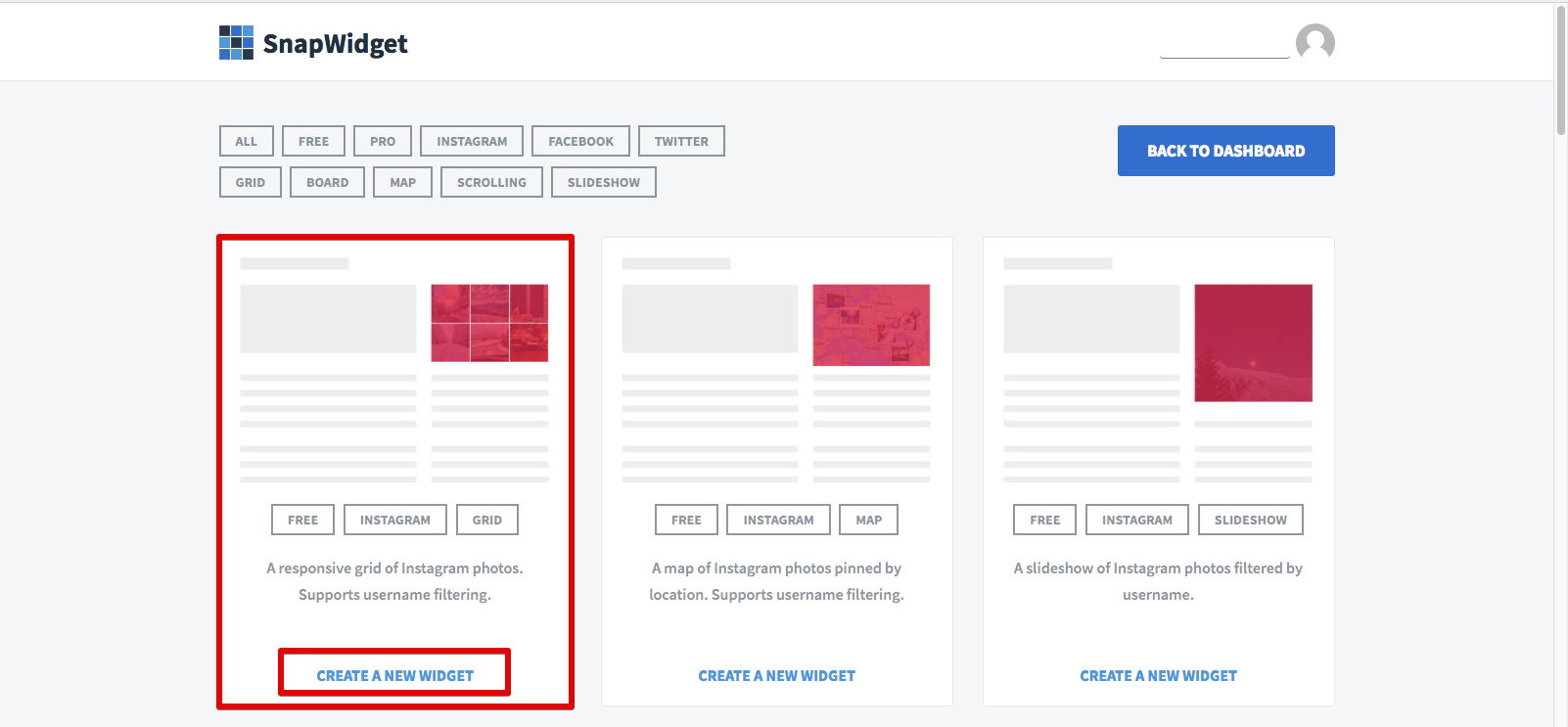Select the grid widget preview thumbnail

pos(489,323)
